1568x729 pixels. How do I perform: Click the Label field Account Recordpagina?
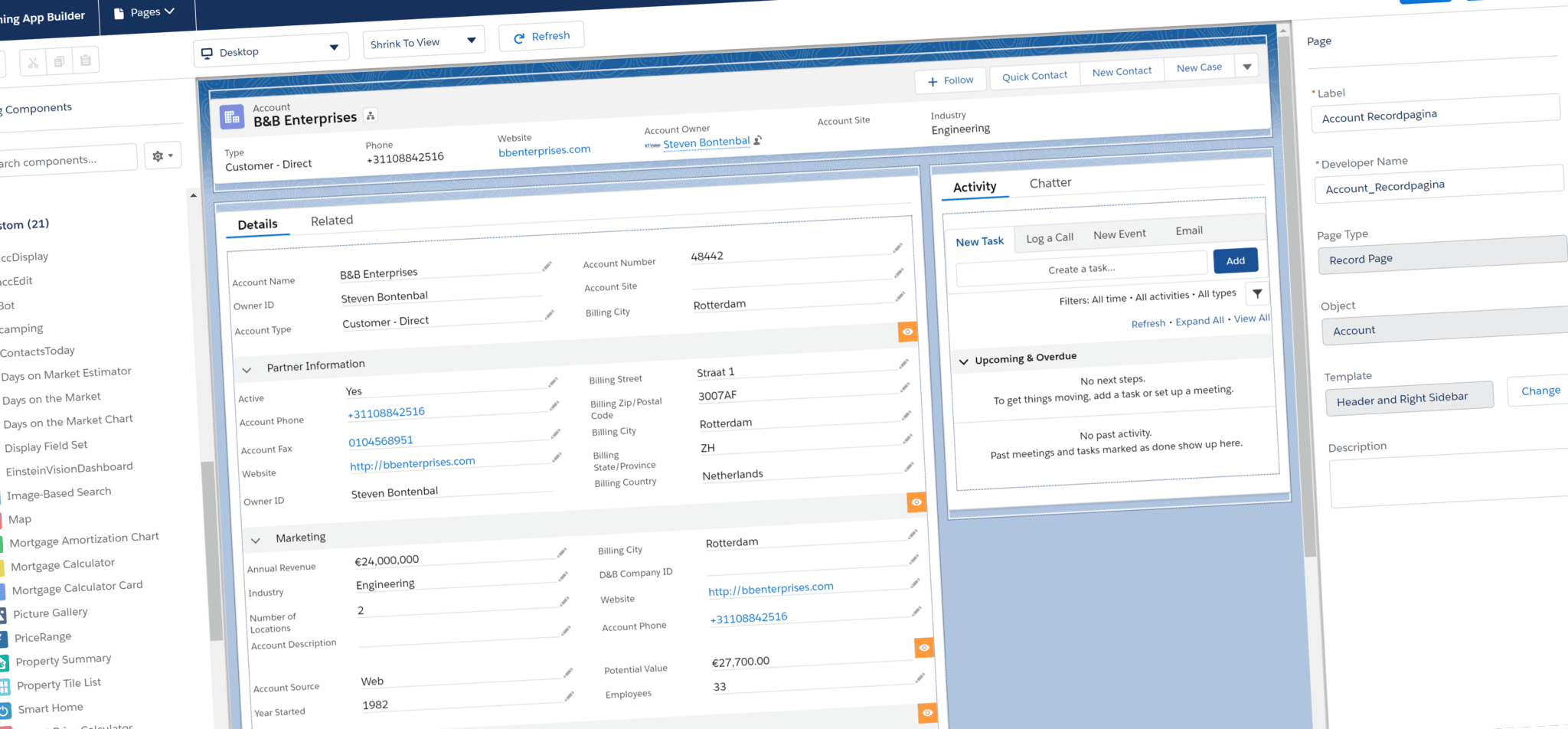(1436, 113)
